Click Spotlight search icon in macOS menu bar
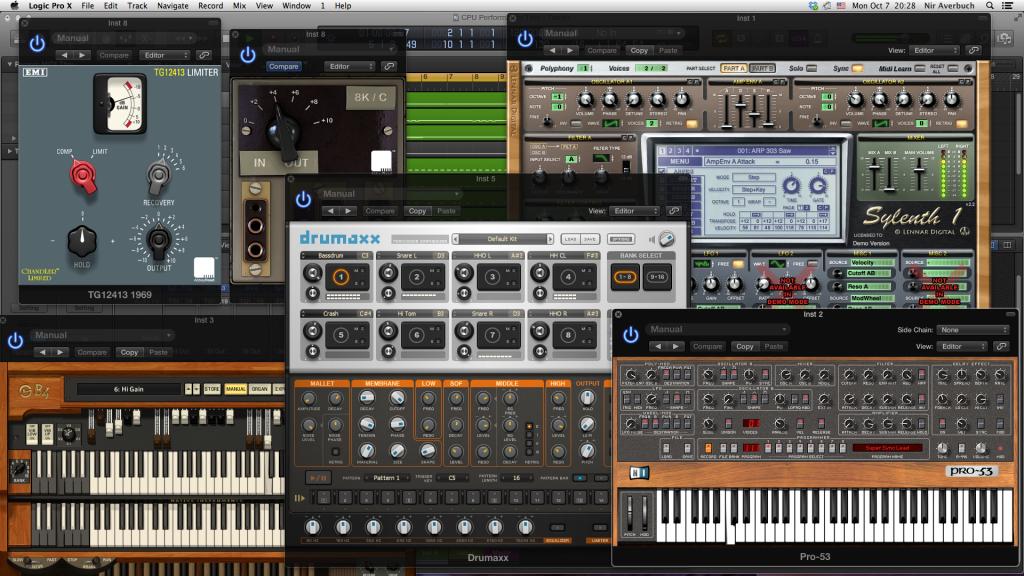This screenshot has width=1024, height=576. click(990, 5)
